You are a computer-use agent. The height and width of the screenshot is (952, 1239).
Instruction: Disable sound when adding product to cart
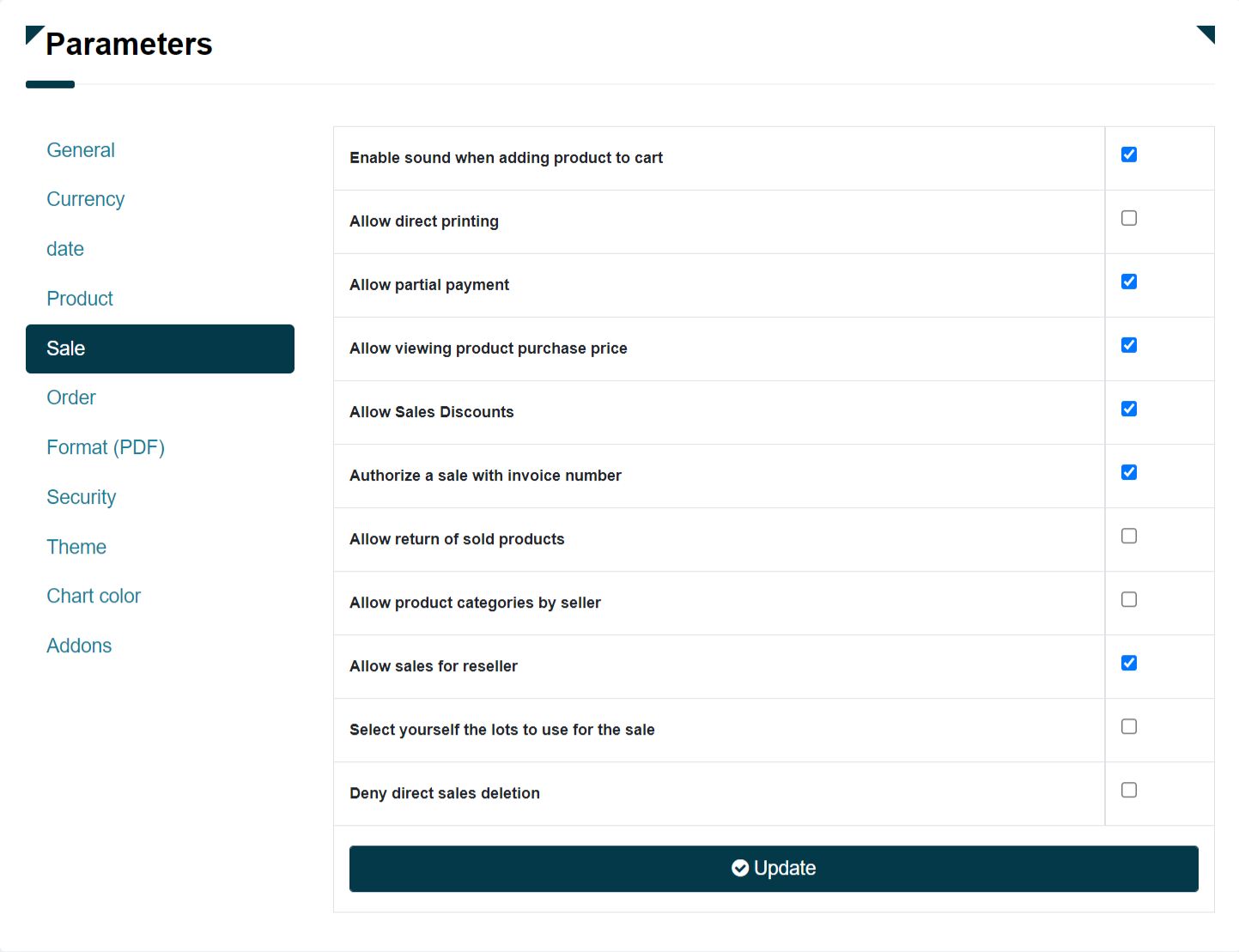click(x=1129, y=155)
